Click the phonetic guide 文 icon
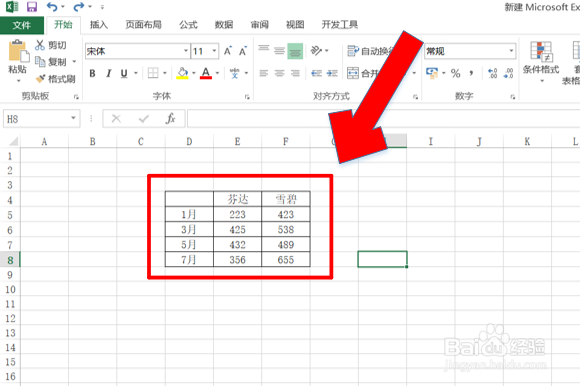This screenshot has height=386, width=580. pos(234,73)
